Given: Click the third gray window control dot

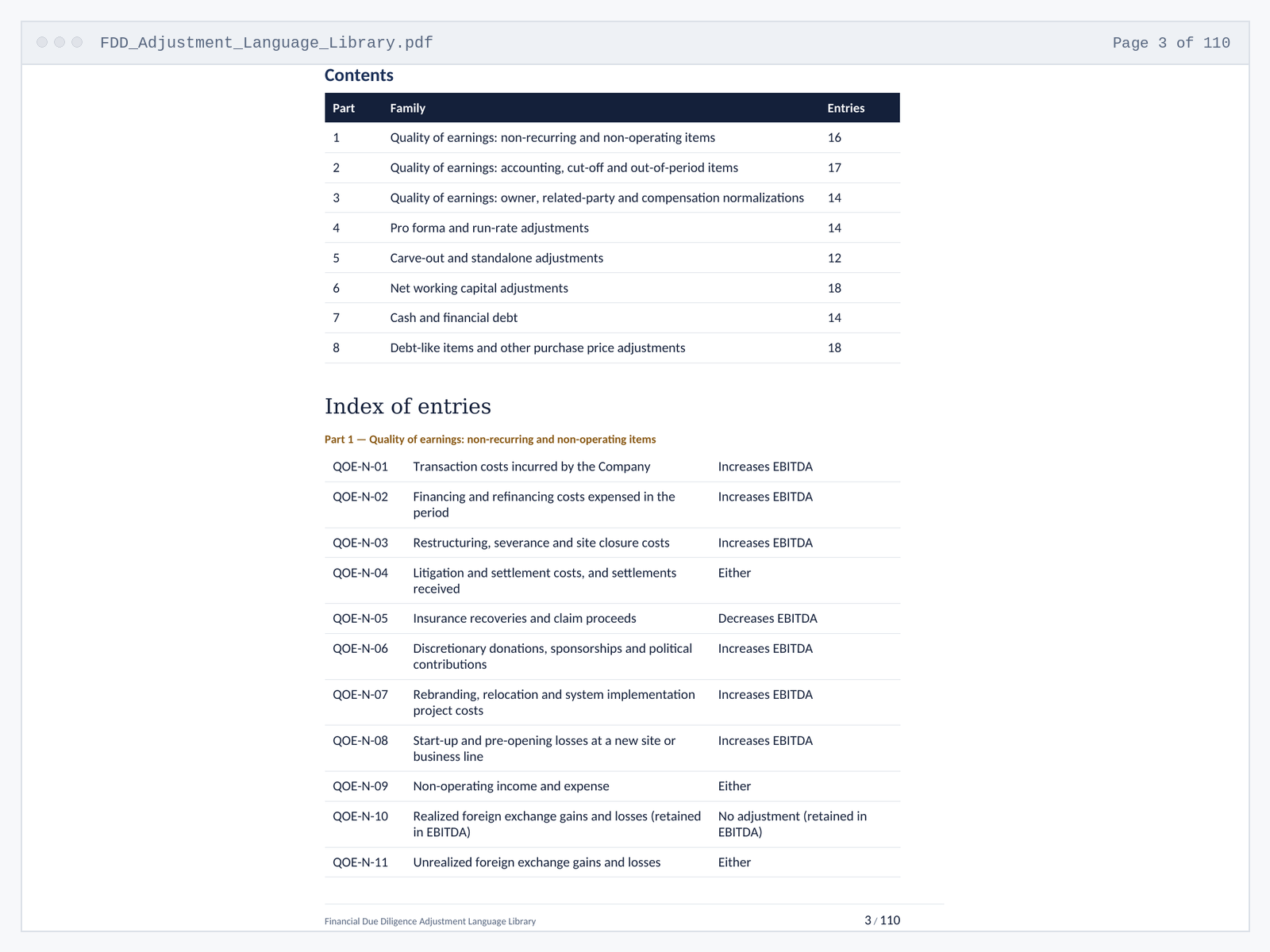Looking at the screenshot, I should click(x=77, y=42).
